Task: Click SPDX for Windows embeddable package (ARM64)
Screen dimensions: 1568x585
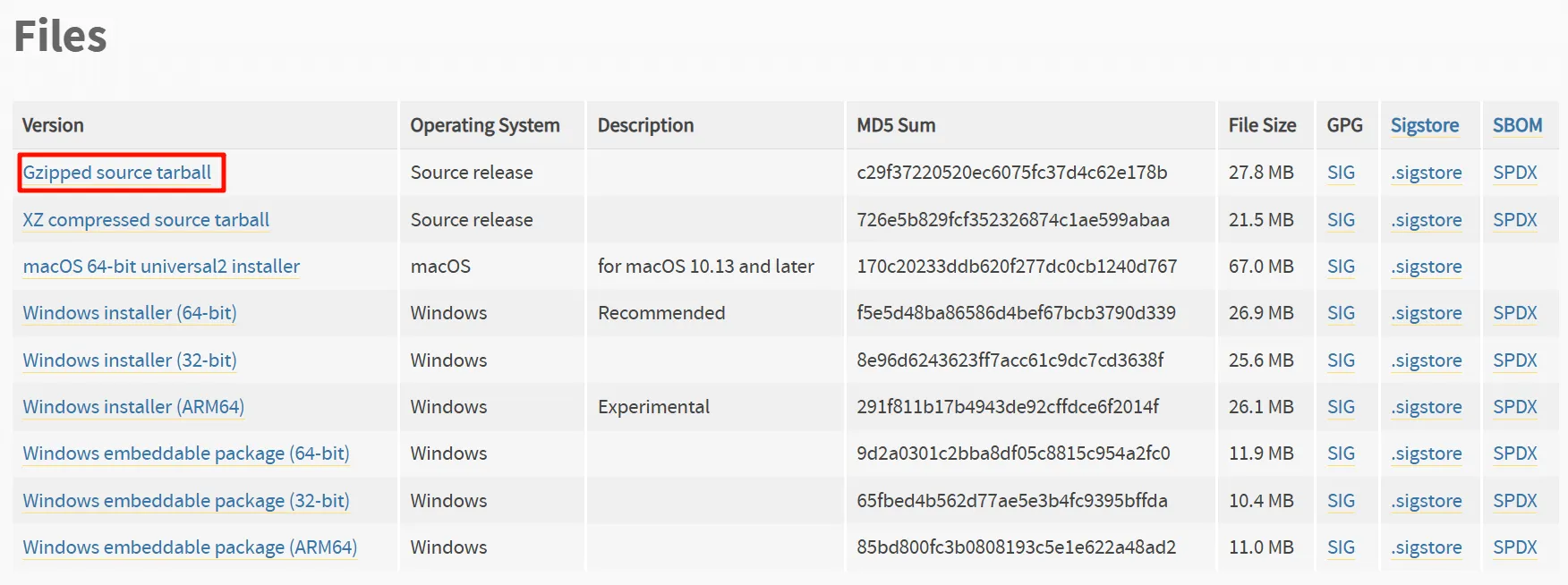Action: (x=1514, y=547)
